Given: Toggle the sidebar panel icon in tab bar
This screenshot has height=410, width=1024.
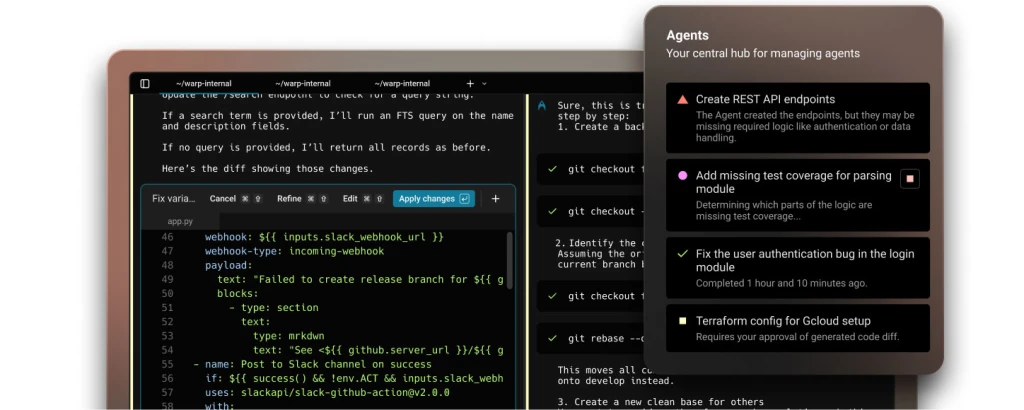Looking at the screenshot, I should (x=145, y=84).
